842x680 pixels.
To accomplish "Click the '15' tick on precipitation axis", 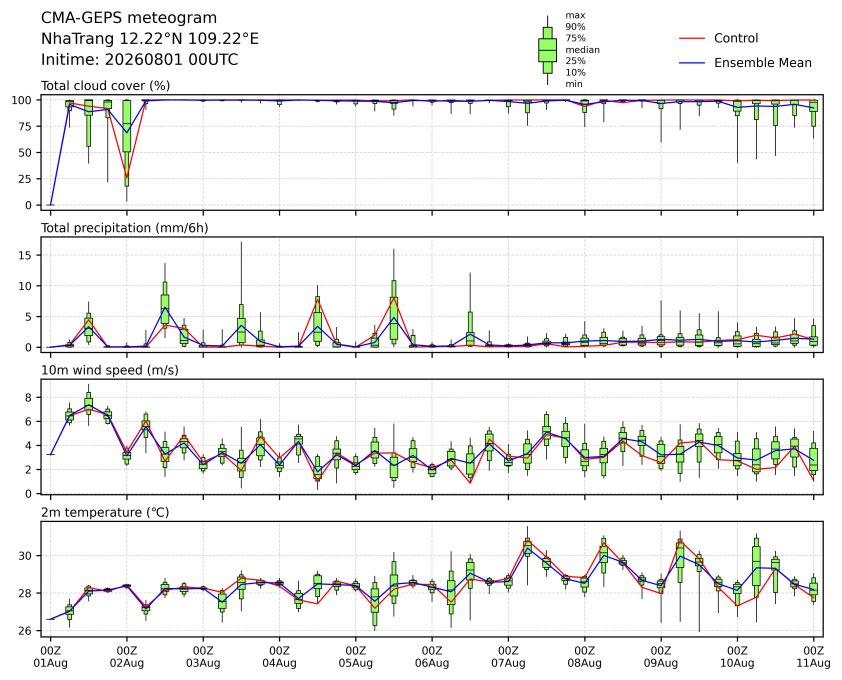I will [26, 256].
